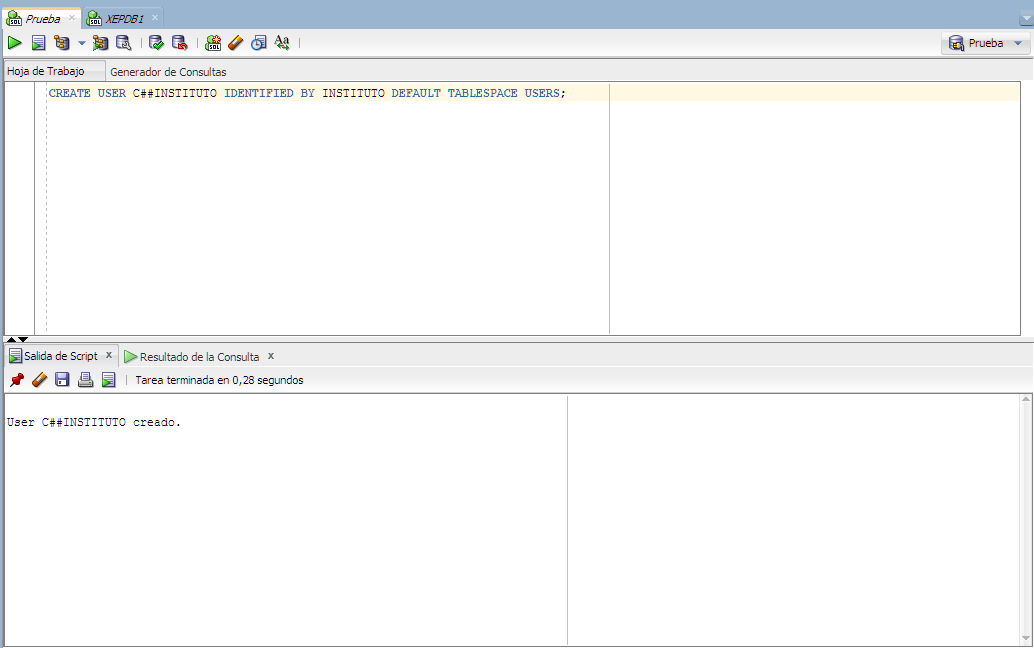
Task: Click the Rollback database icon
Action: click(179, 43)
